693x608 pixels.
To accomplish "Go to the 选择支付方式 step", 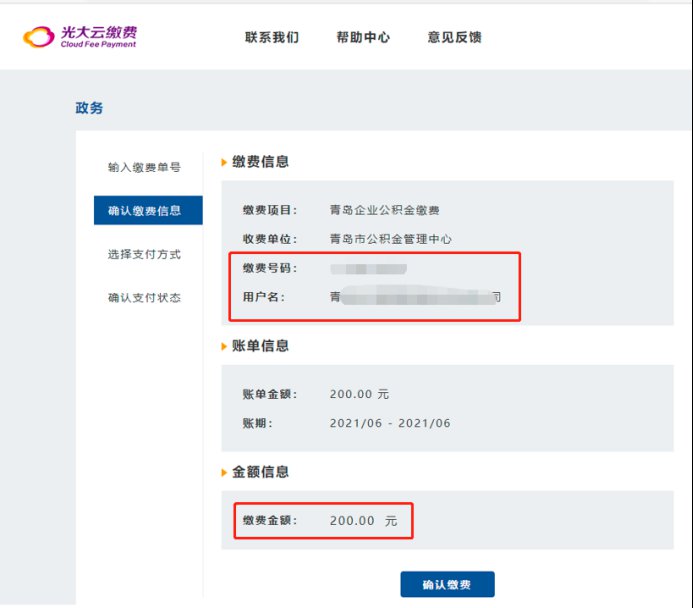I will tap(144, 254).
